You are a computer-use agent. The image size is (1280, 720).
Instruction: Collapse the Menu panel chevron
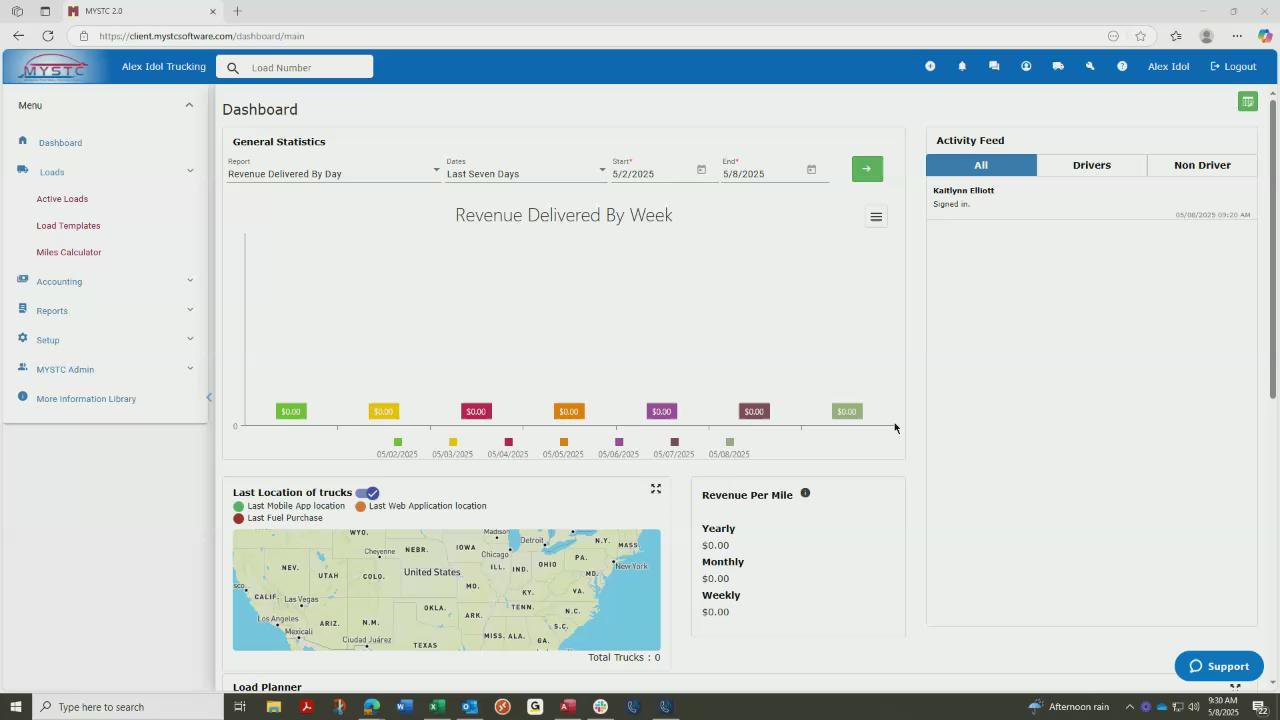tap(189, 105)
